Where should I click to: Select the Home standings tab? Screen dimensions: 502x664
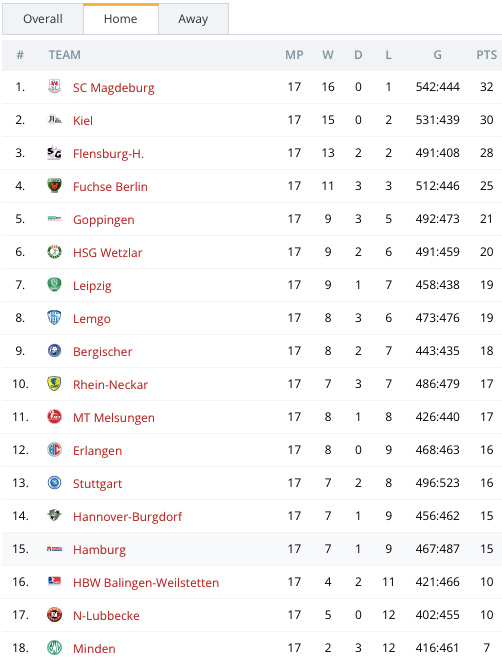[x=121, y=19]
